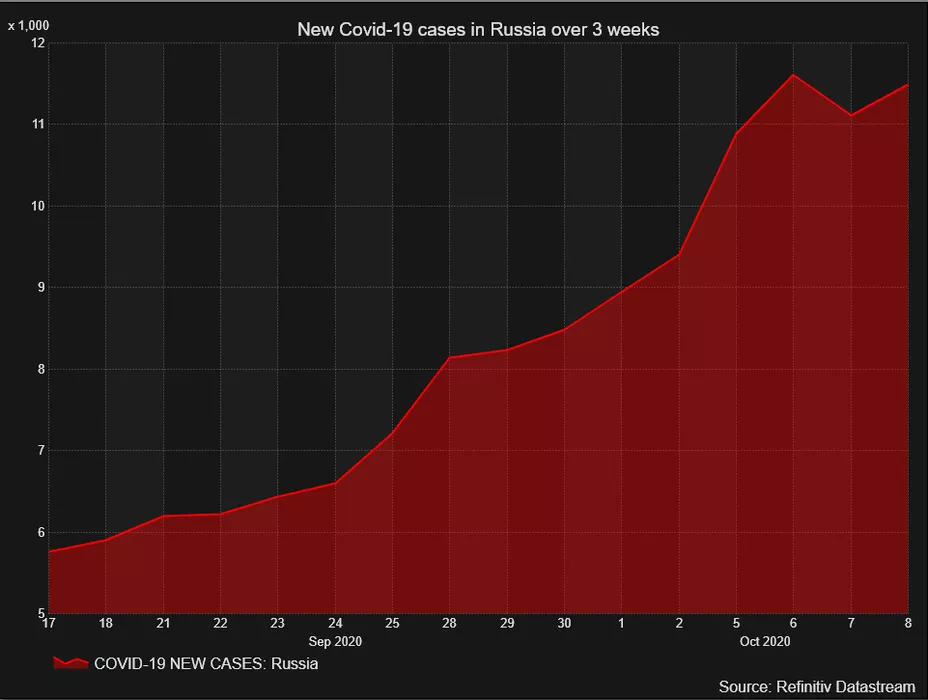Click the line's data point above date 2
The image size is (928, 700).
679,254
